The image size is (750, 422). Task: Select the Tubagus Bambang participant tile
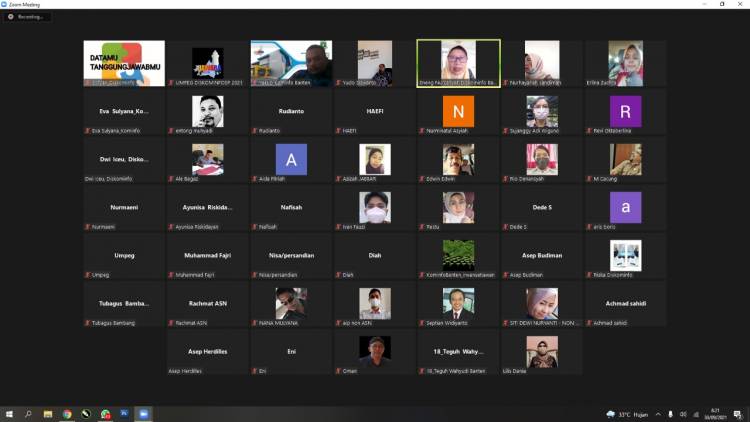(x=124, y=304)
